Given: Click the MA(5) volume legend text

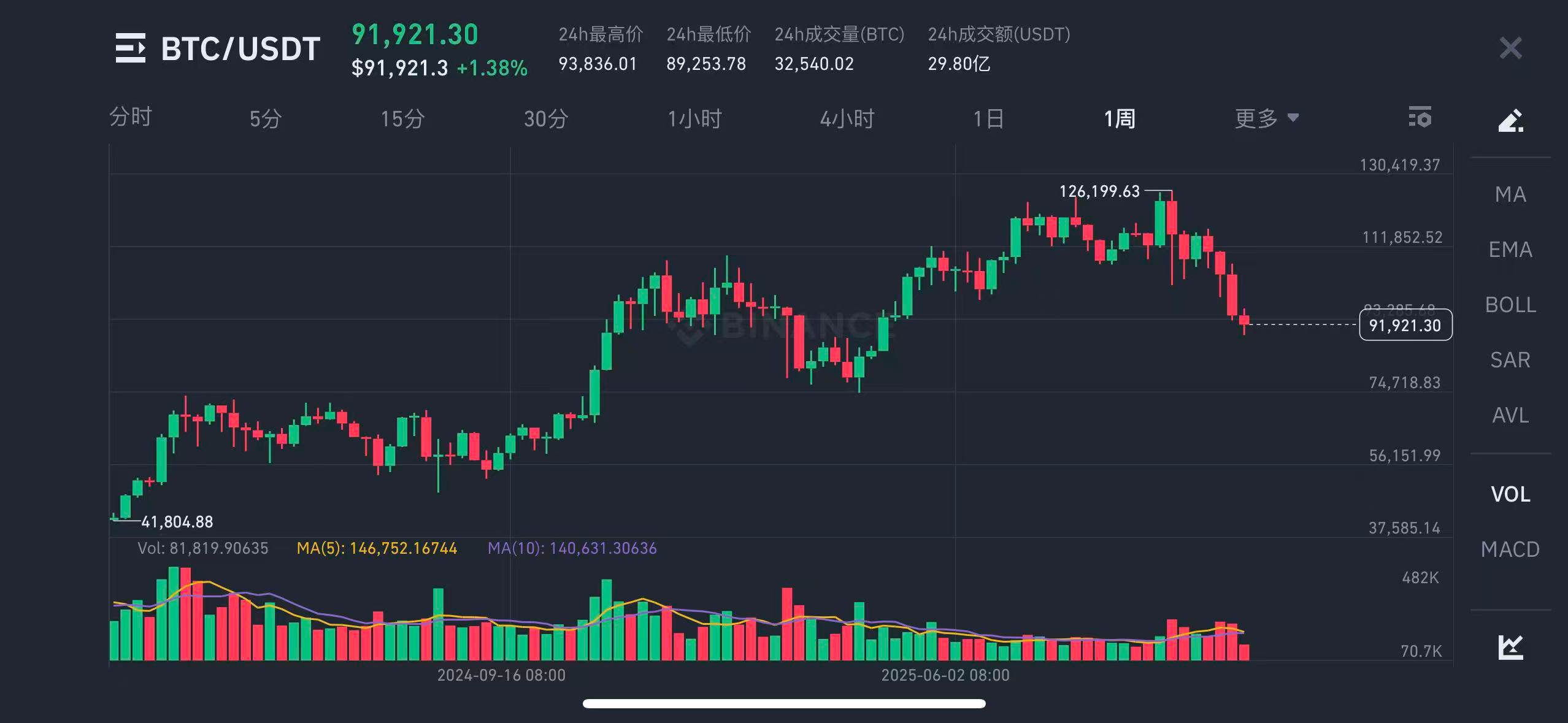Looking at the screenshot, I should pos(377,549).
